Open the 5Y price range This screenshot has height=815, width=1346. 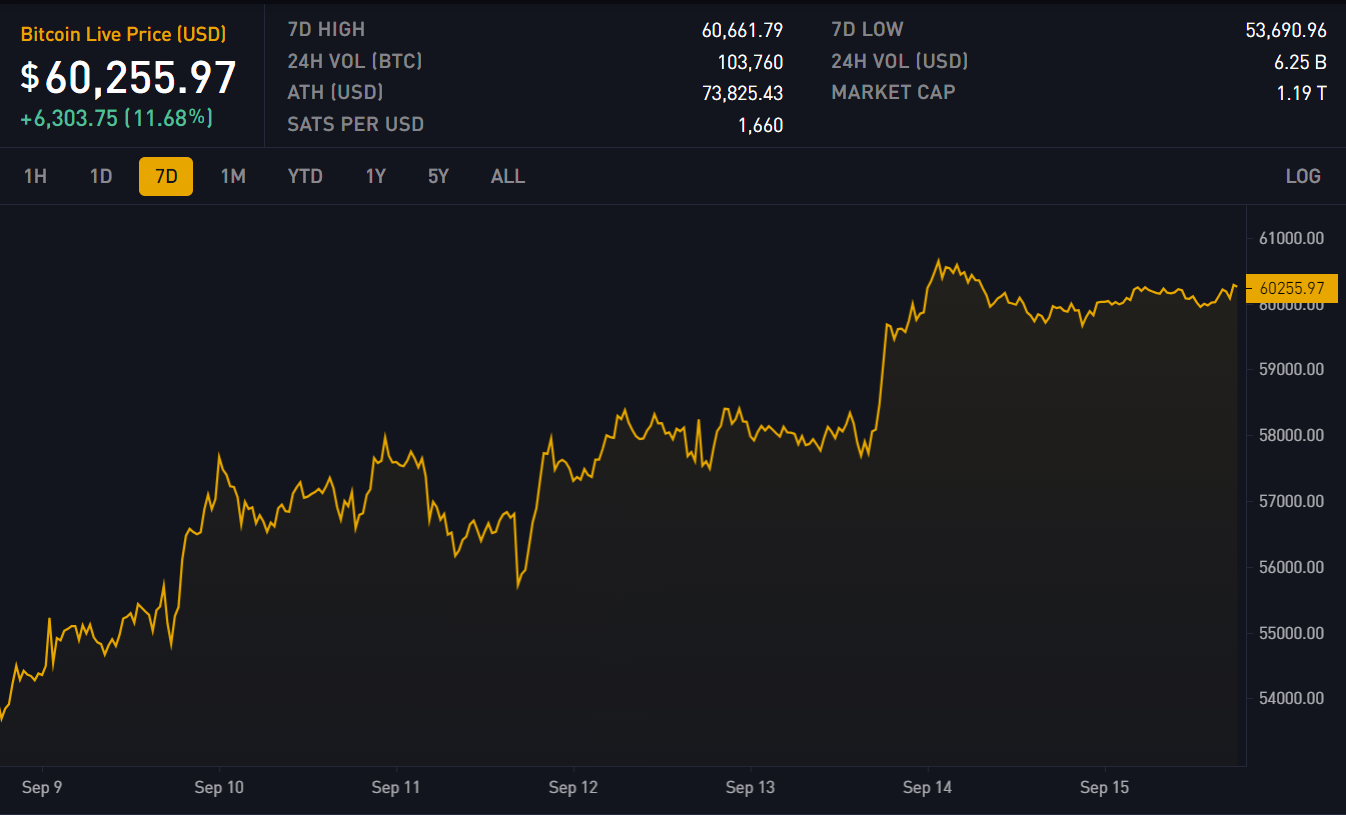click(x=438, y=177)
